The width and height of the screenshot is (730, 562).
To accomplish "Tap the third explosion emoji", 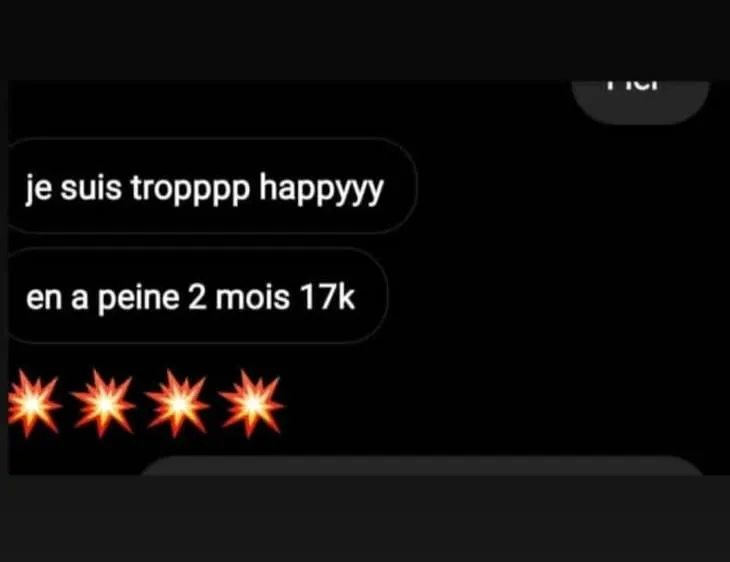I will point(178,404).
